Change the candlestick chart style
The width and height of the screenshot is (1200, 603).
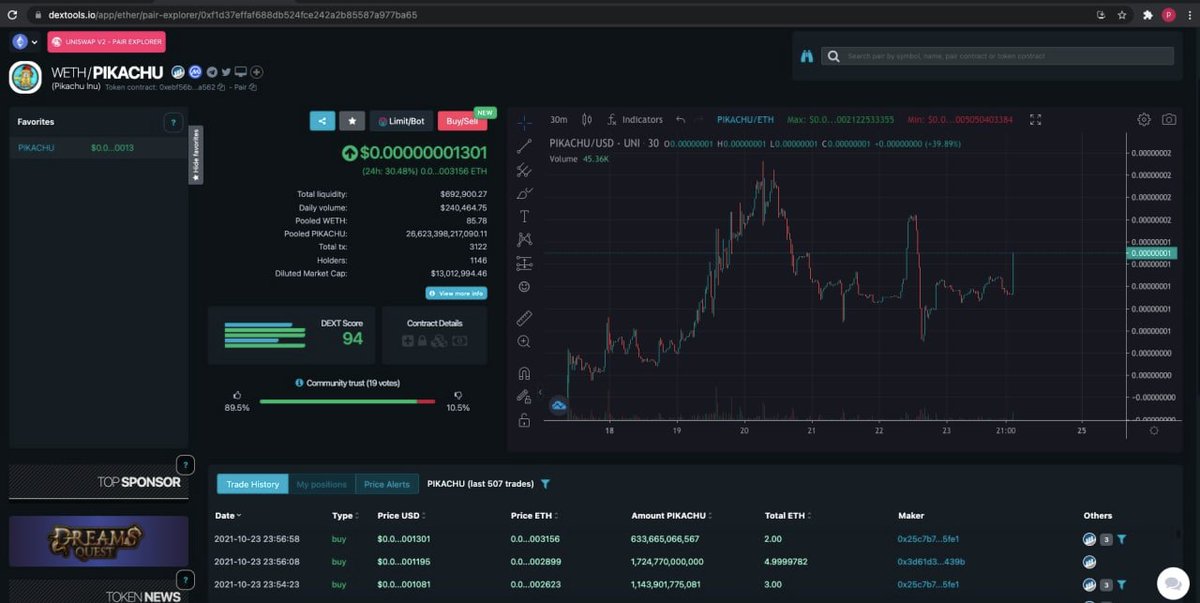[587, 120]
